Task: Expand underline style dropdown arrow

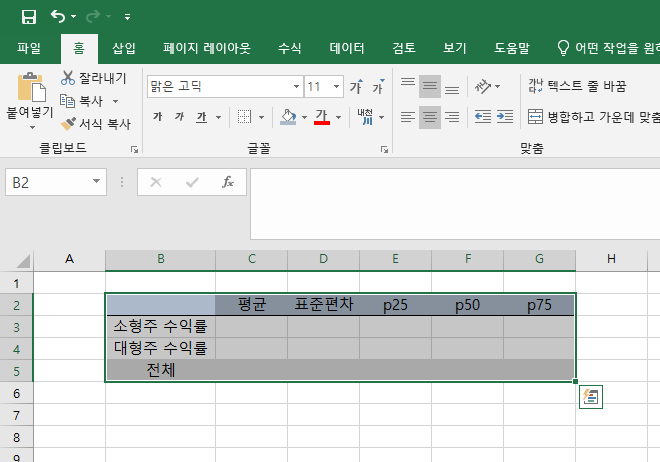Action: pos(218,117)
